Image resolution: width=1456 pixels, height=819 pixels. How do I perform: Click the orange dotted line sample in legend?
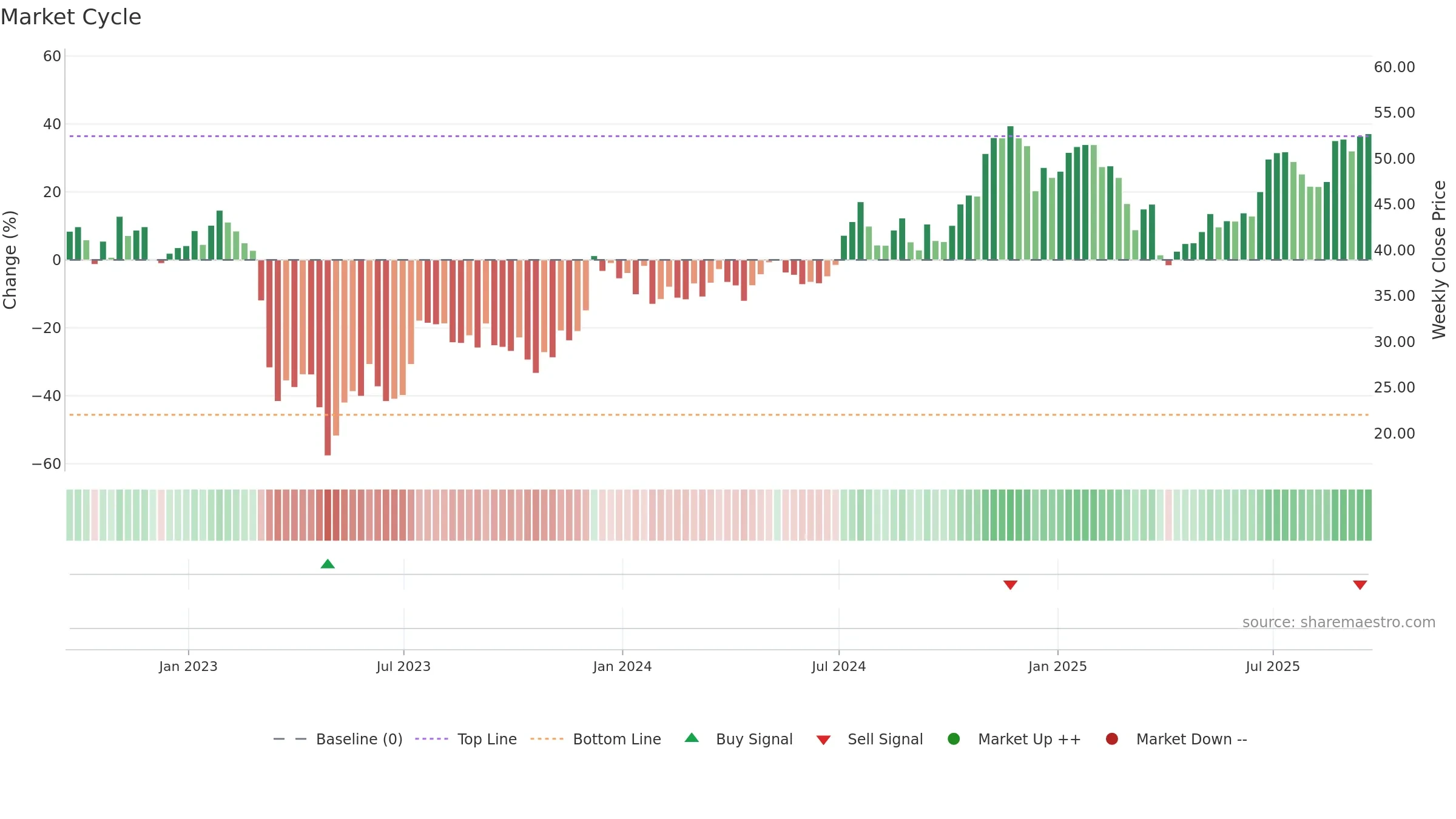[547, 739]
